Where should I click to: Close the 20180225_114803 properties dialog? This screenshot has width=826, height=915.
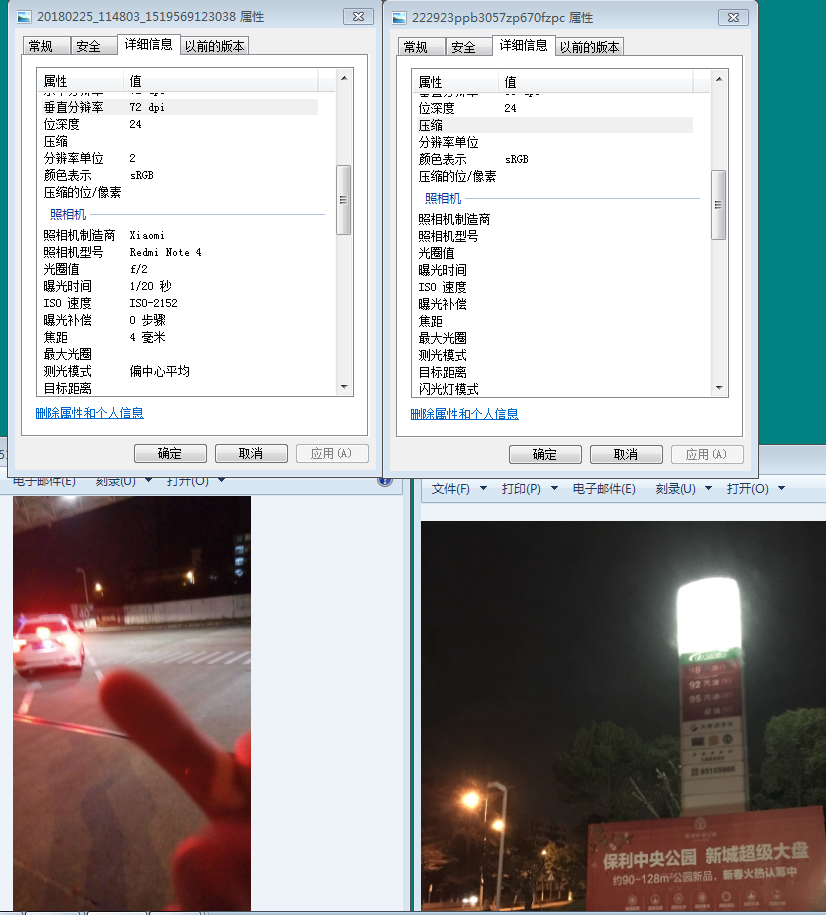pyautogui.click(x=356, y=16)
